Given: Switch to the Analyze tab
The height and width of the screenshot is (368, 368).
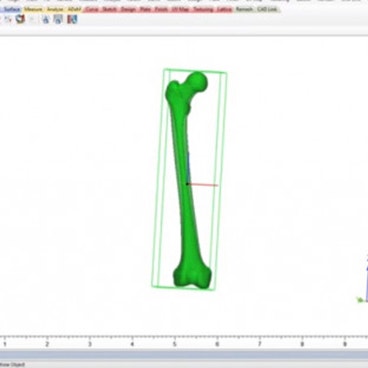Looking at the screenshot, I should (x=55, y=10).
